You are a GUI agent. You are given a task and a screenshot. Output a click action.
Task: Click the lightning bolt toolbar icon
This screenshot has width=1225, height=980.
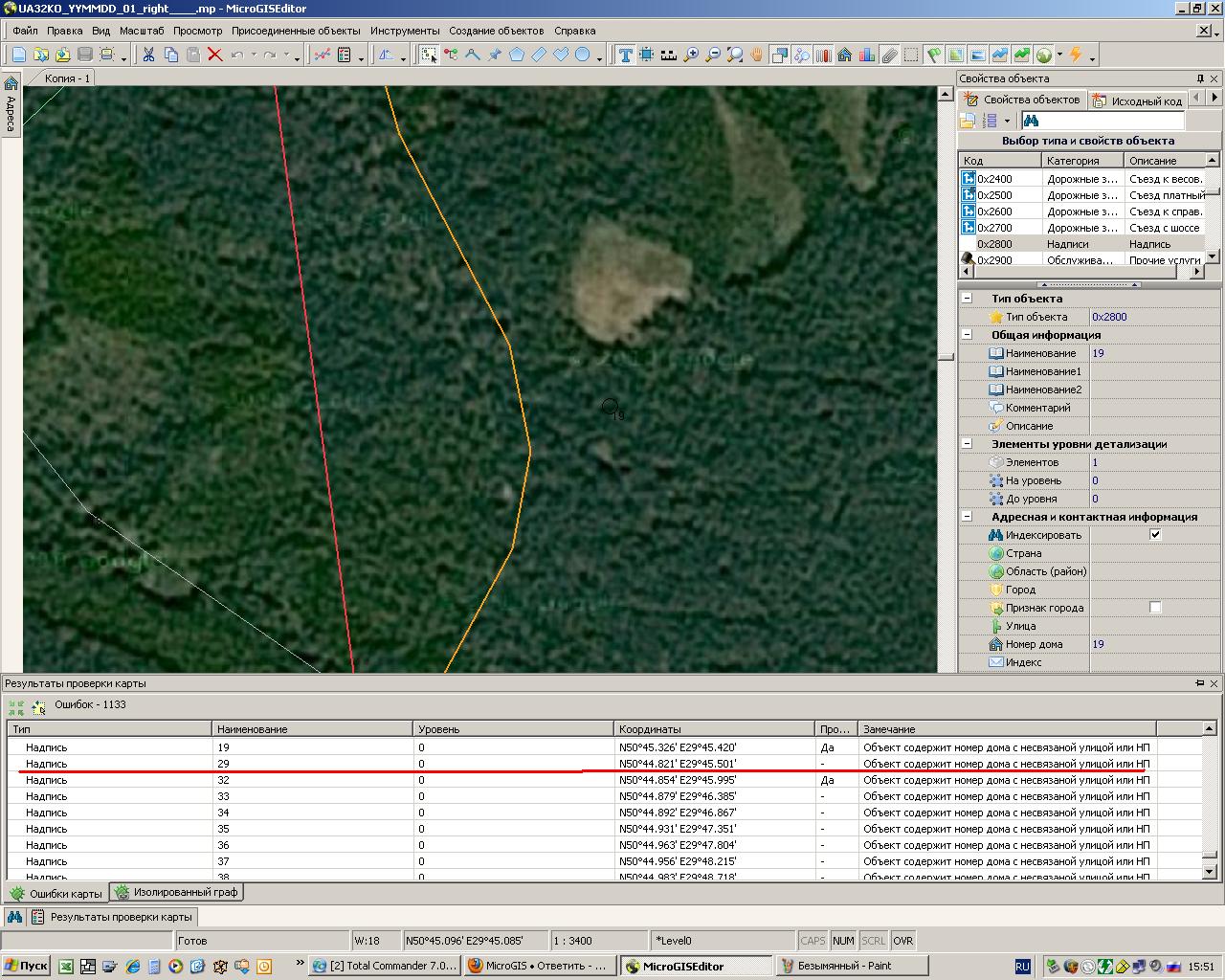pos(1076,55)
